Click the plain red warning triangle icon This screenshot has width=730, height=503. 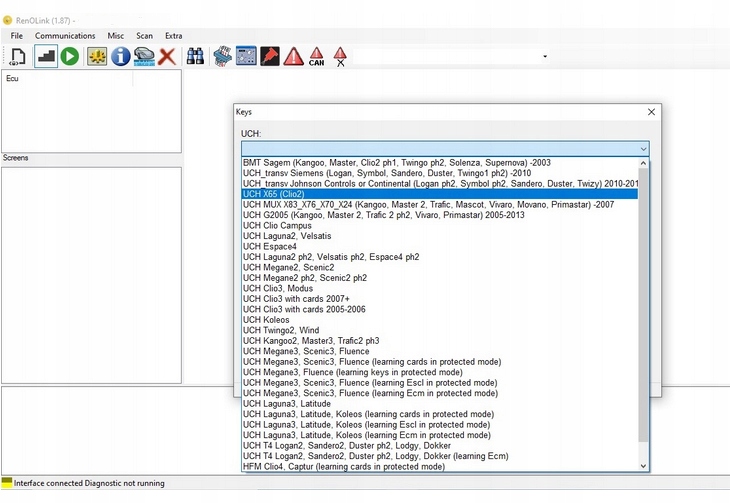point(293,57)
